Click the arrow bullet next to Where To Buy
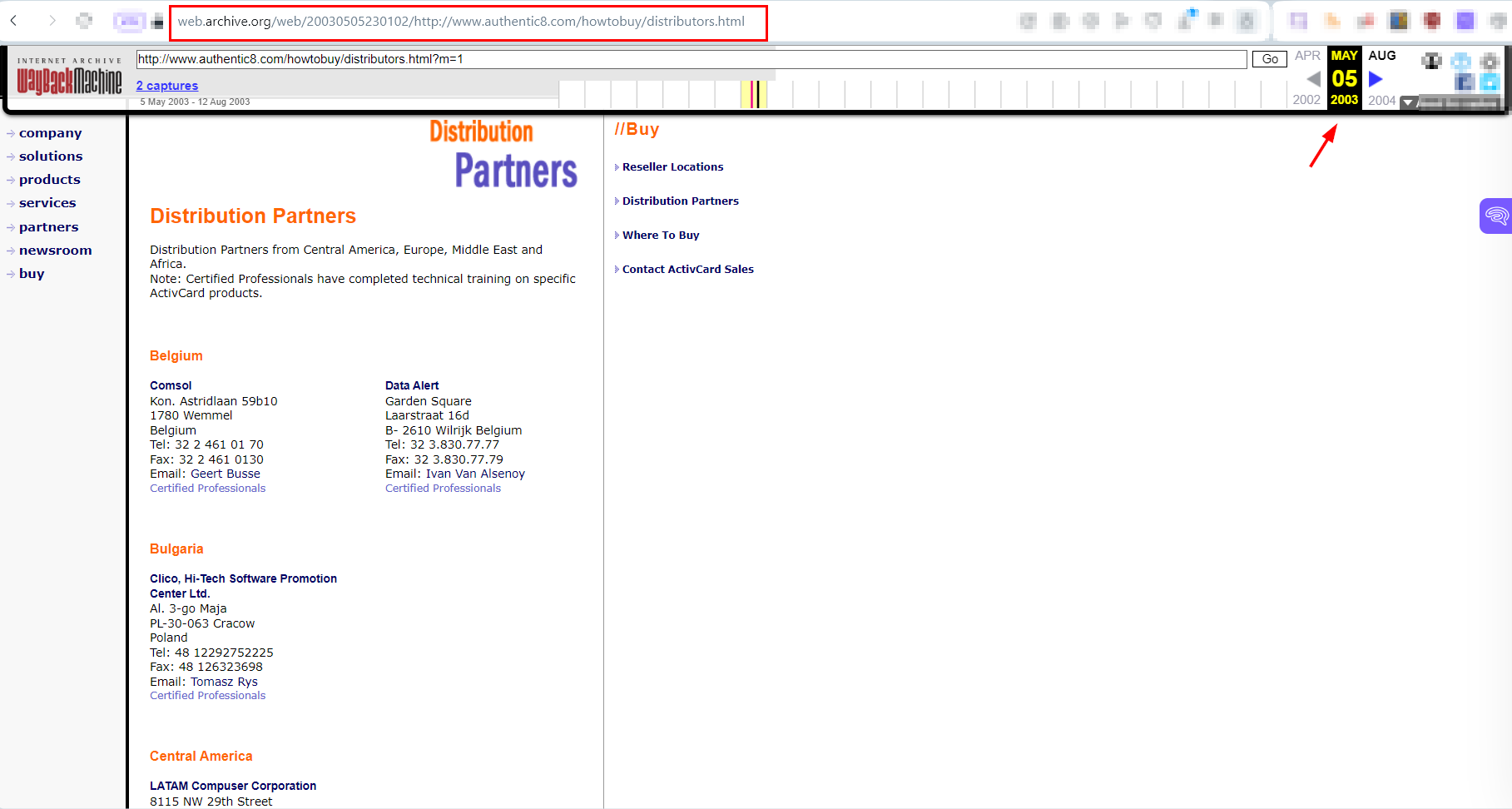1512x809 pixels. click(x=617, y=236)
